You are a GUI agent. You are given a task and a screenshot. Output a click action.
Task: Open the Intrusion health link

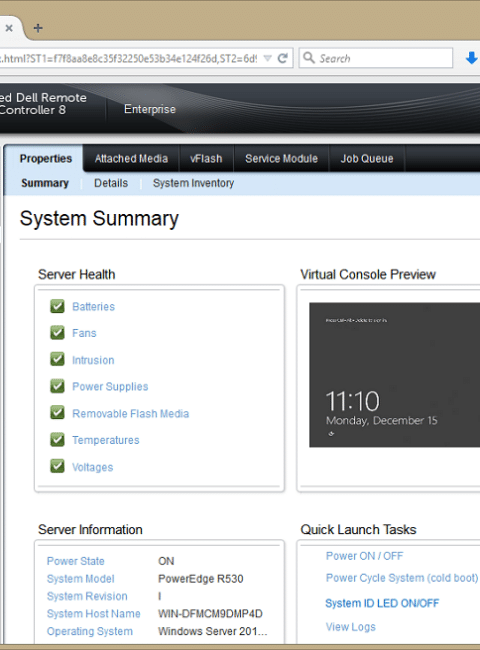(x=93, y=360)
